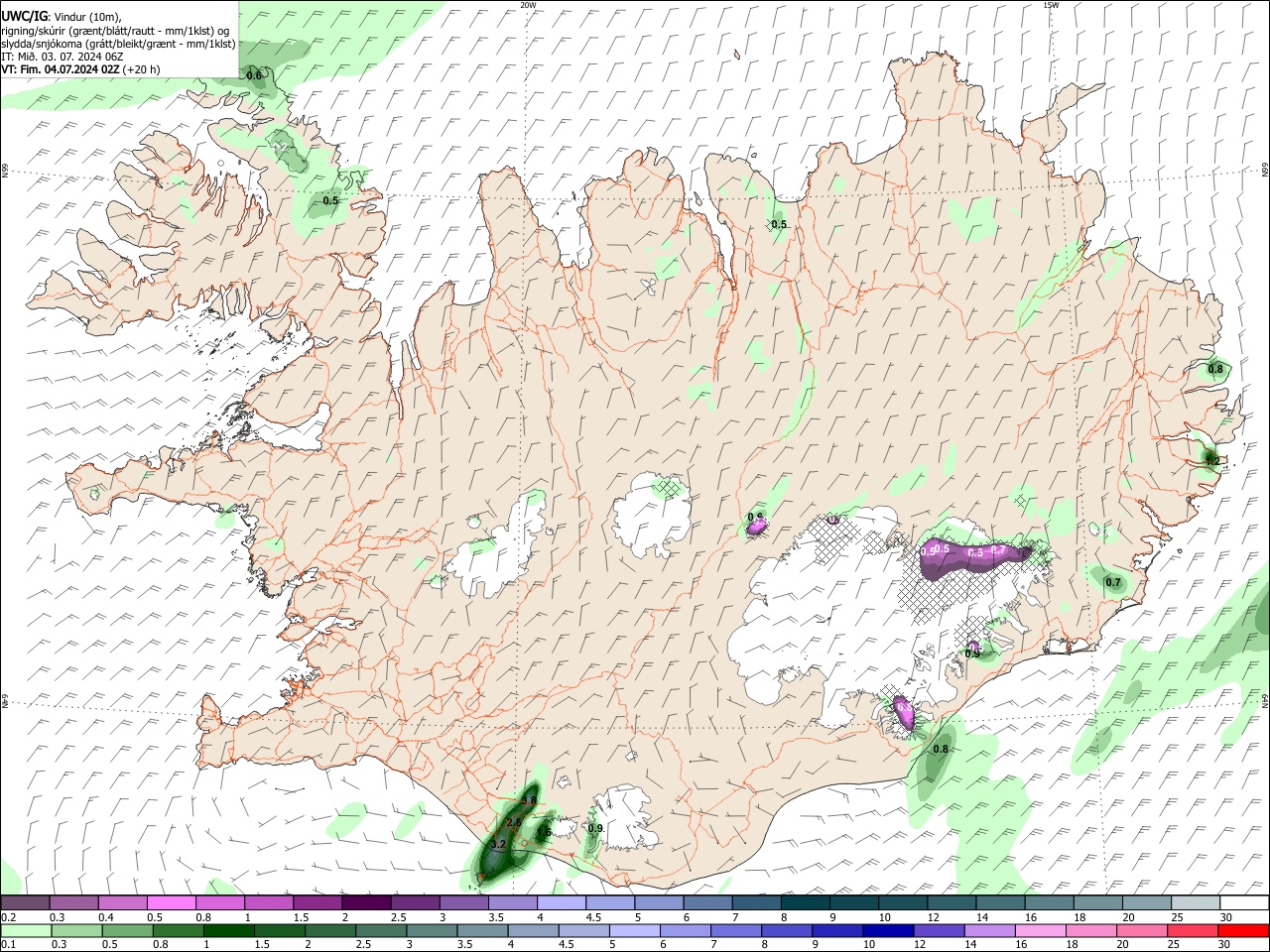
Task: Click the black 0.7 precipitation value in the southeast
Action: [x=1113, y=583]
